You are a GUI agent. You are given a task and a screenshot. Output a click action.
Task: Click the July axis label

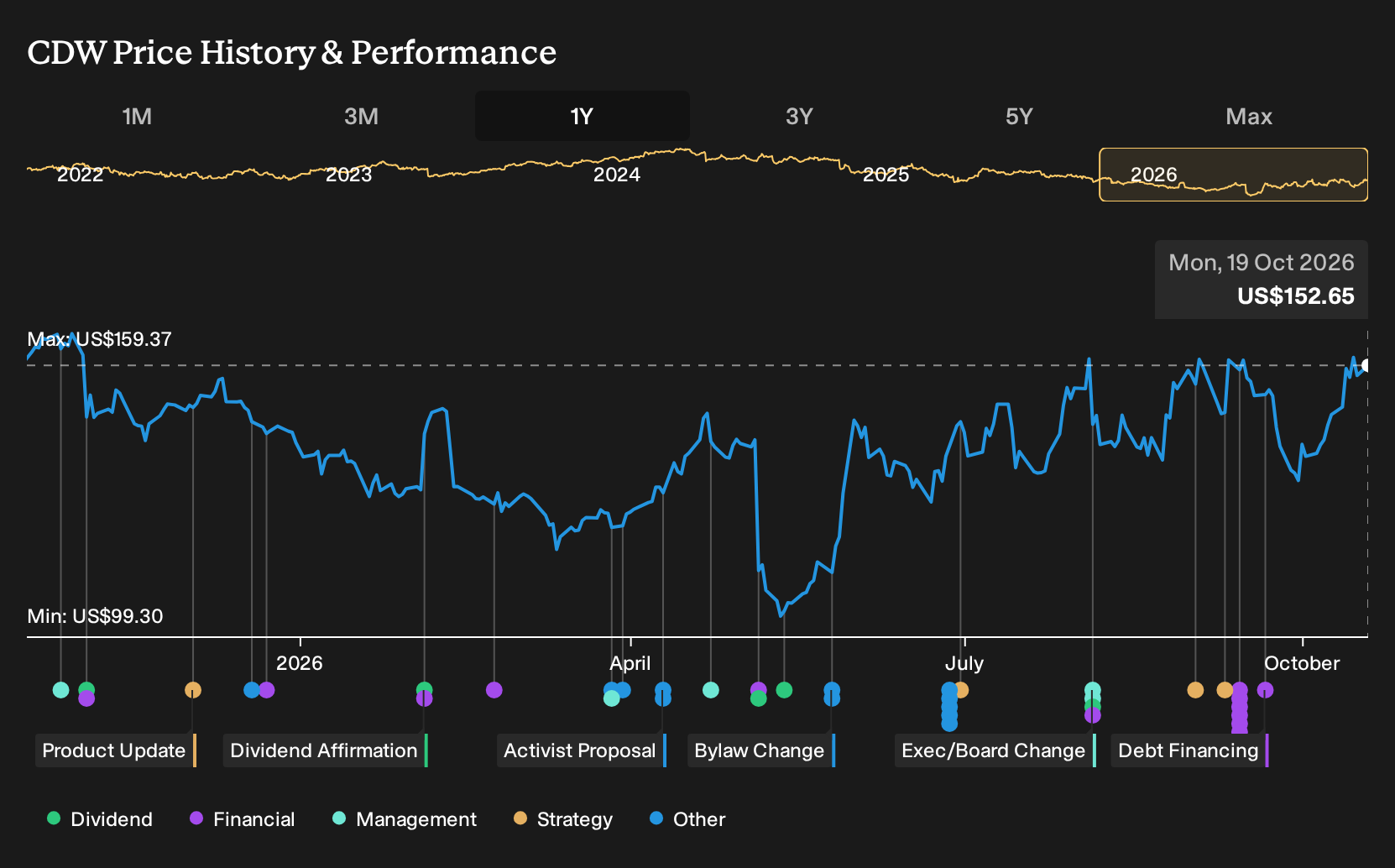click(964, 663)
